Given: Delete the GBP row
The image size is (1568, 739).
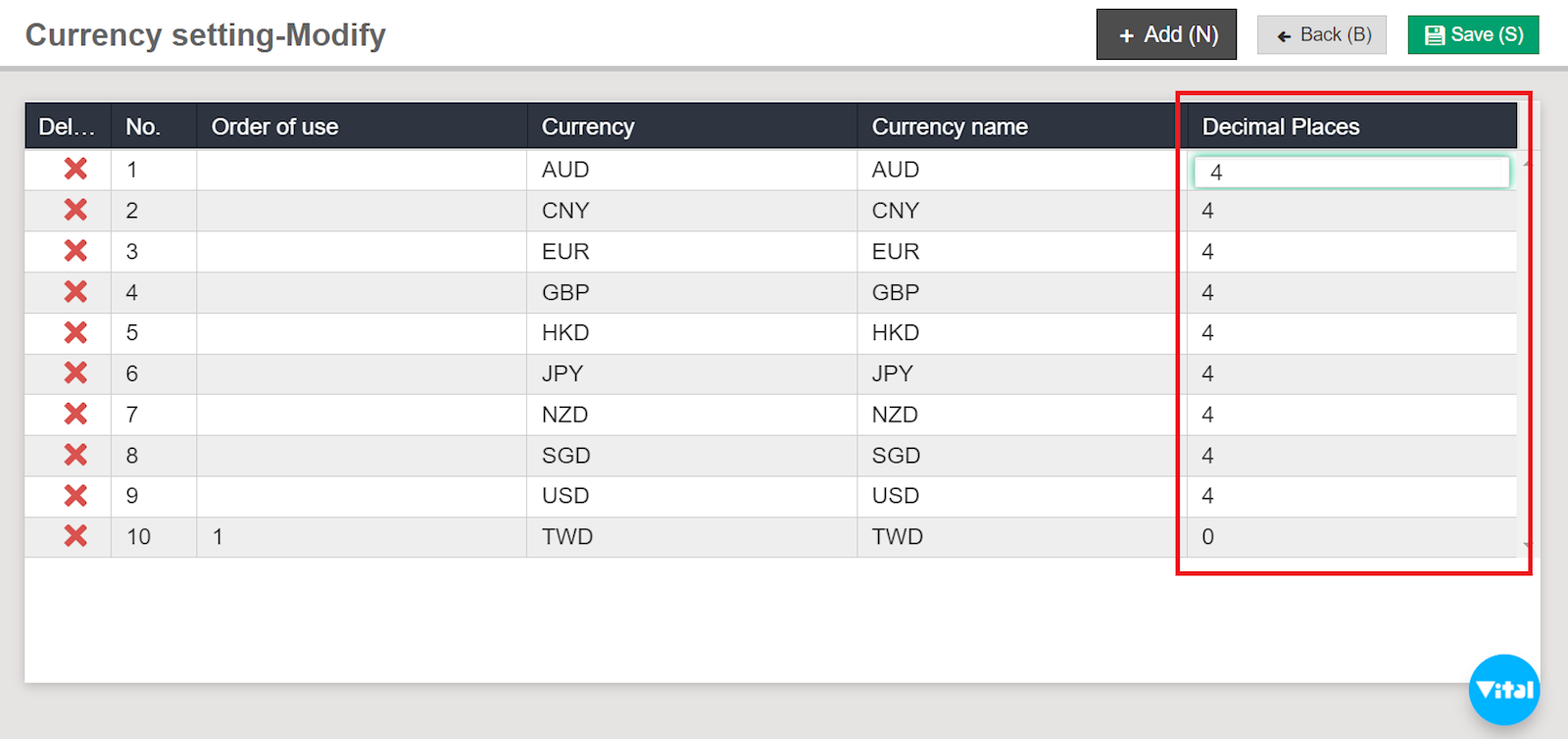Looking at the screenshot, I should [x=75, y=292].
